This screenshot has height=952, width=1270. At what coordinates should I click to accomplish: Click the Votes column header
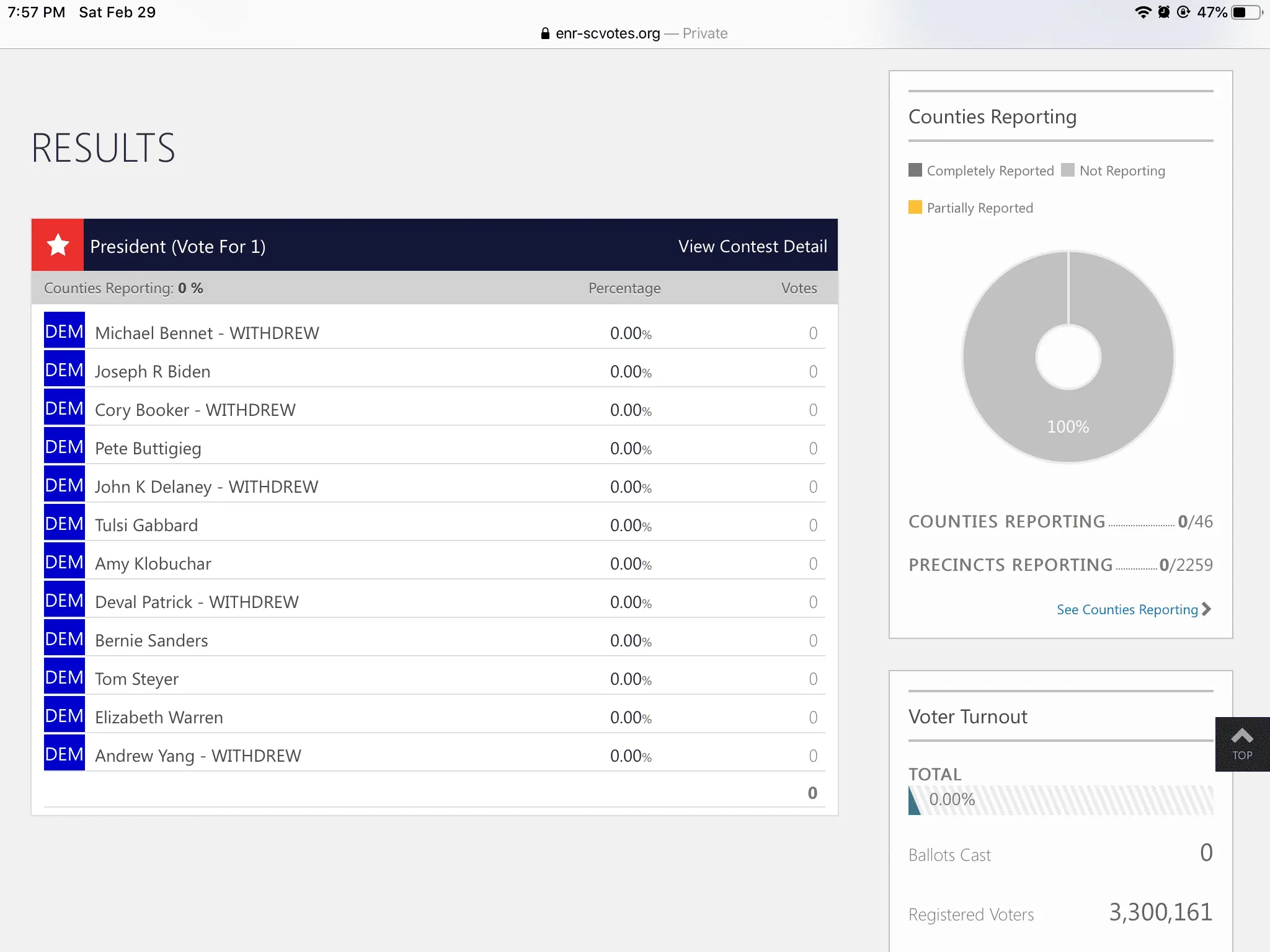tap(799, 288)
